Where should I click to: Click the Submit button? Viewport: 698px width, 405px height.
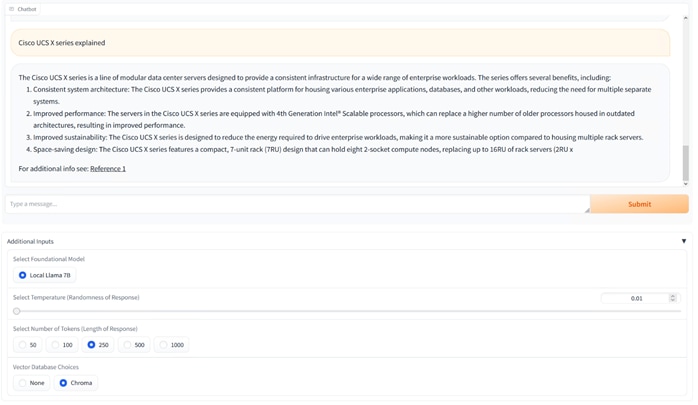(x=639, y=204)
